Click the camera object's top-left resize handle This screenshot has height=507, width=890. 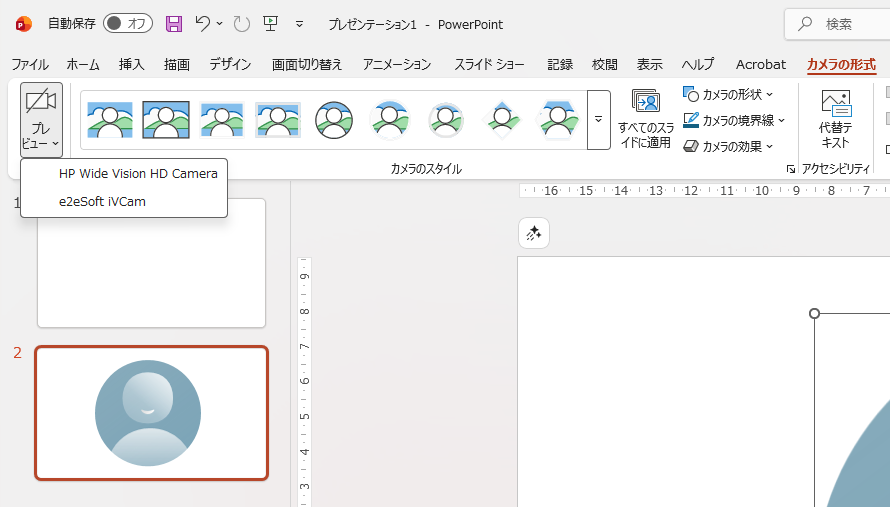[815, 313]
